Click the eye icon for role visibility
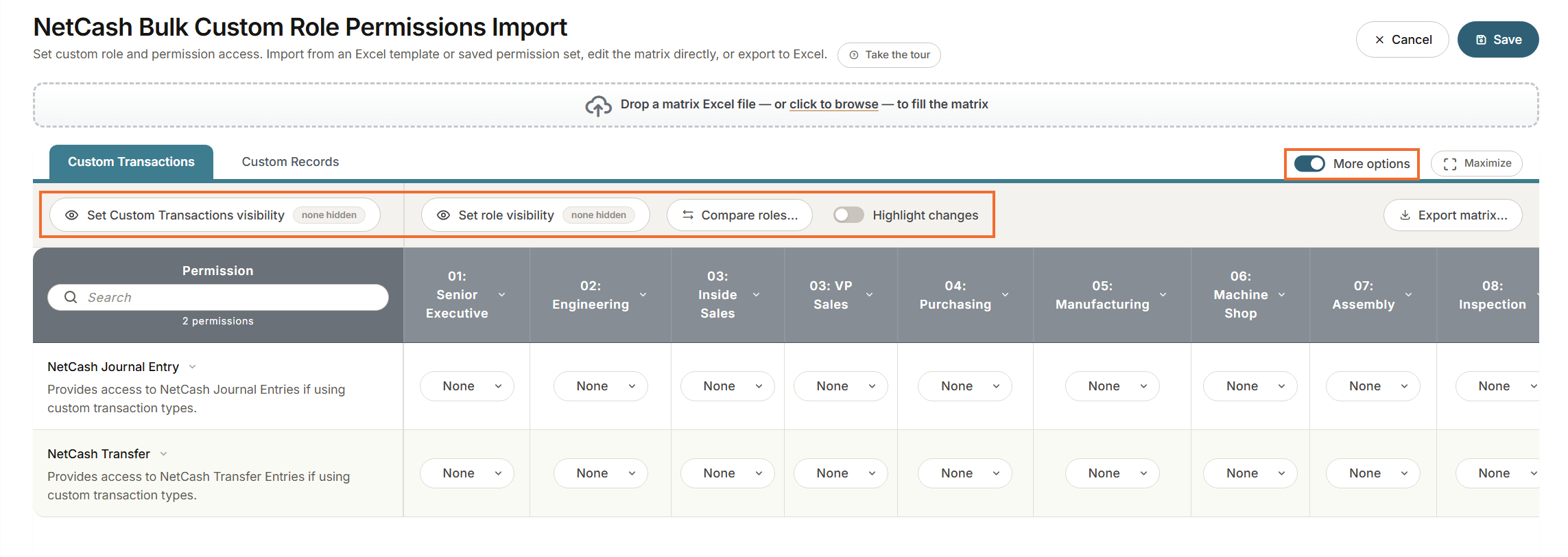 [x=444, y=215]
